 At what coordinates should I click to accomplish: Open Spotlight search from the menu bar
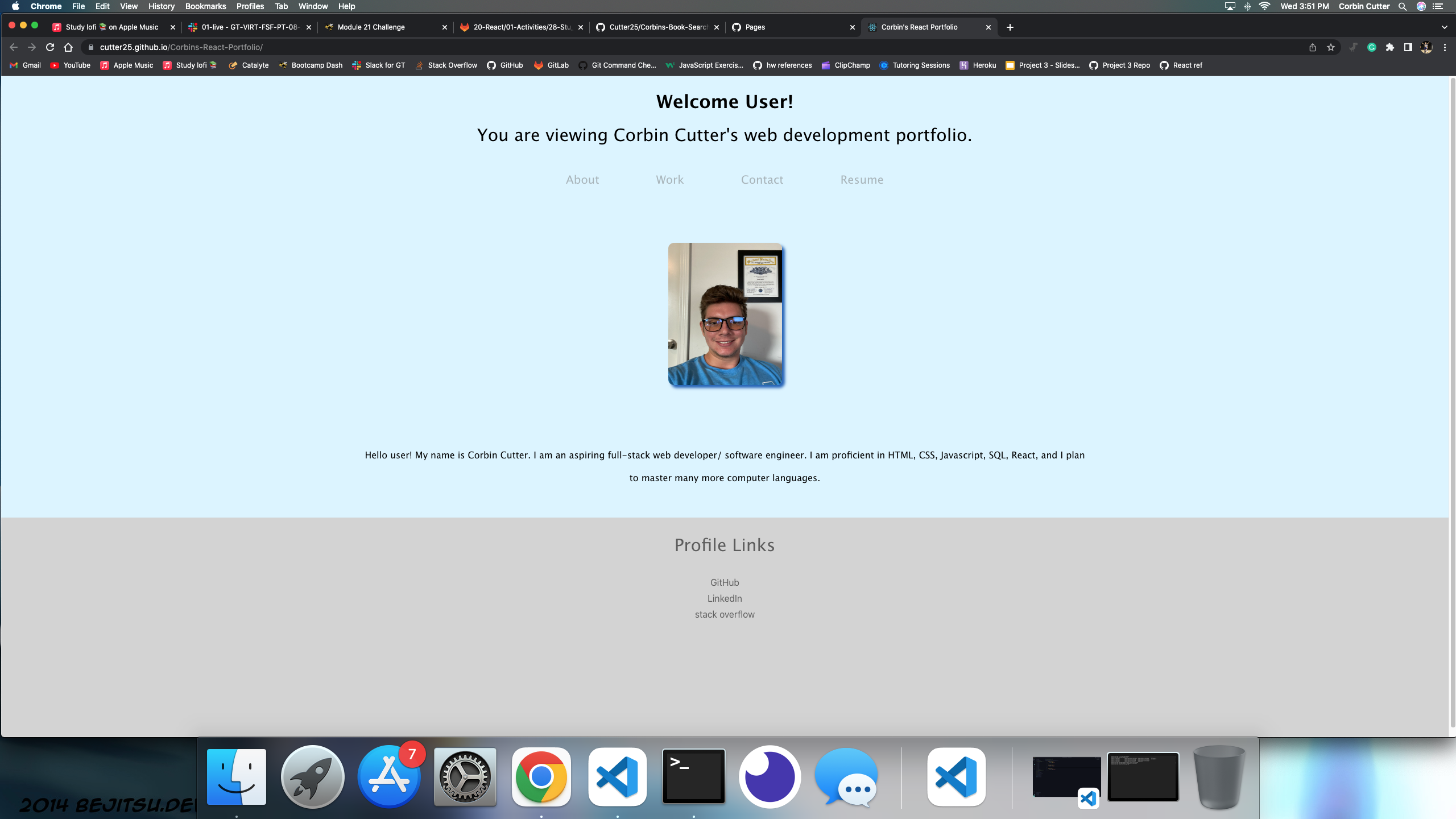tap(1401, 6)
